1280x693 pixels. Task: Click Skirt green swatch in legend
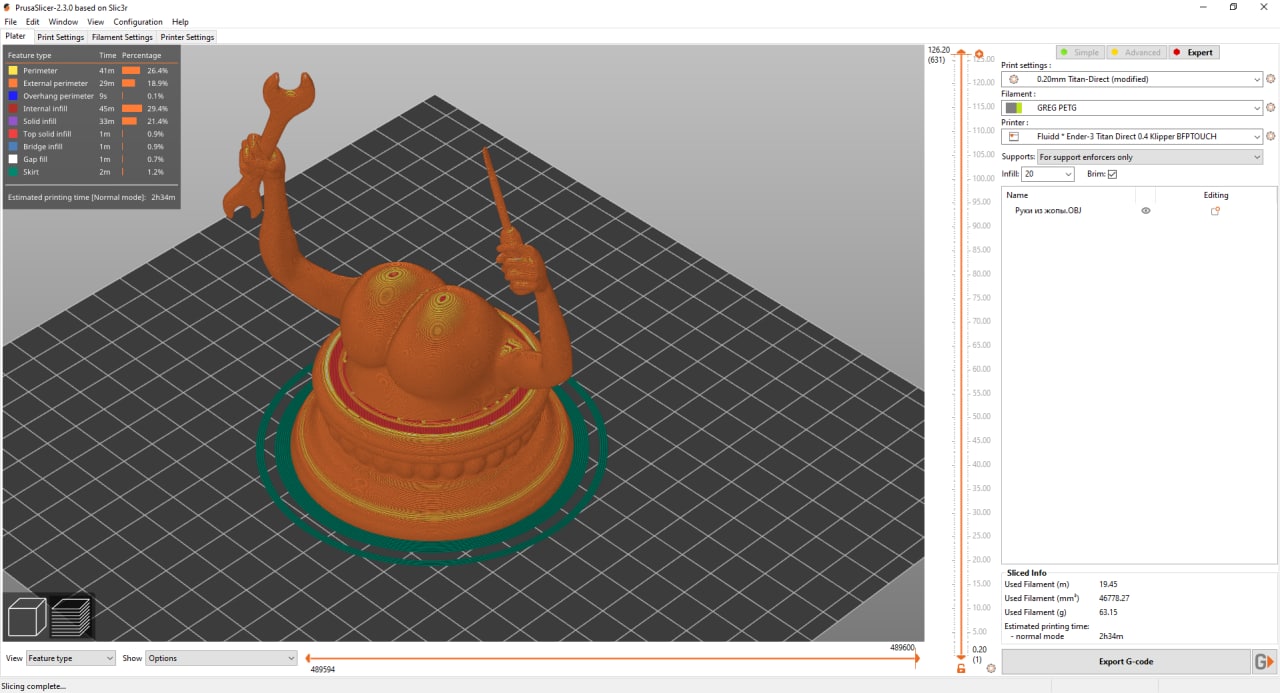13,172
